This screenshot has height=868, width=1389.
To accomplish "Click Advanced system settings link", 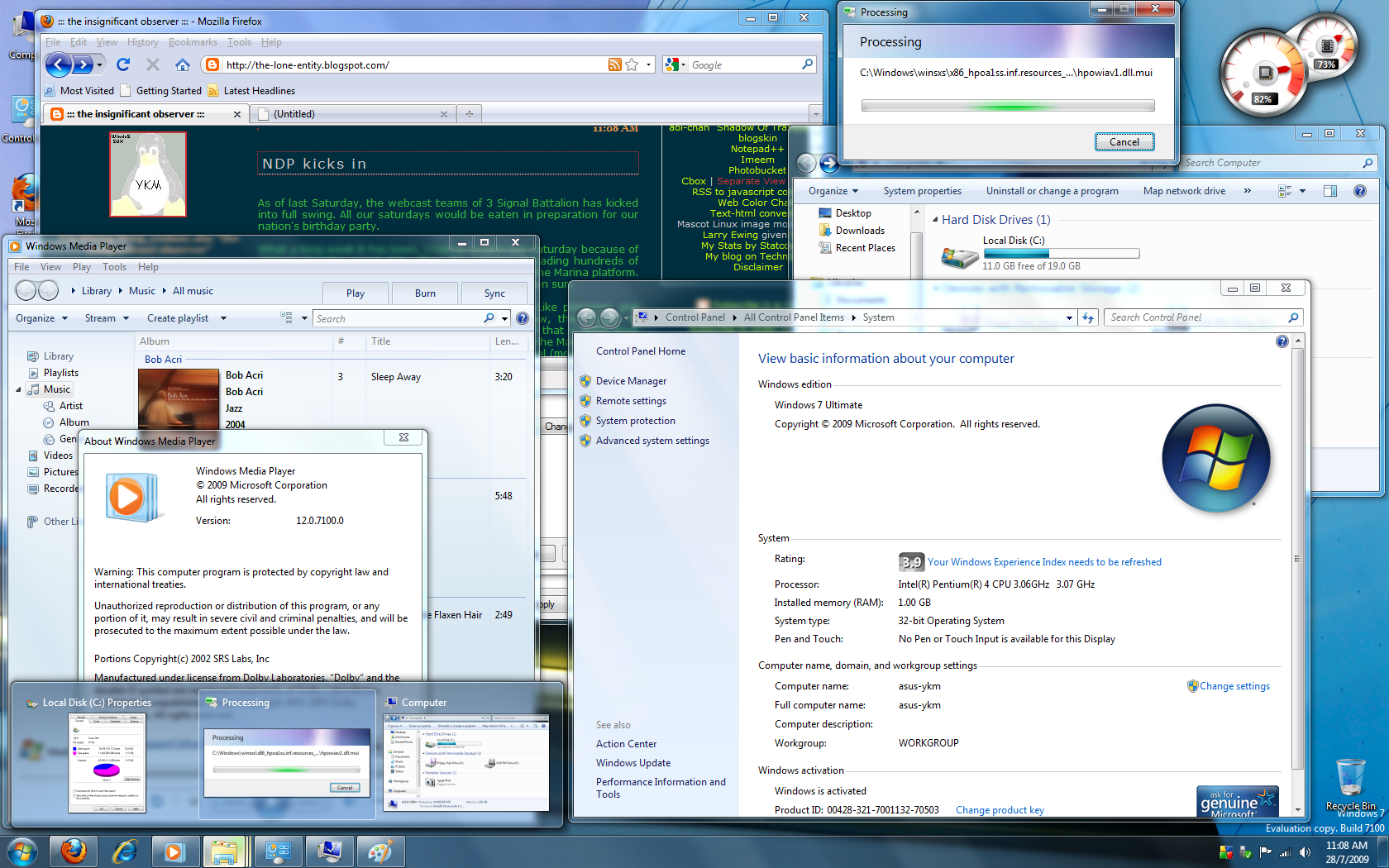I will 652,441.
